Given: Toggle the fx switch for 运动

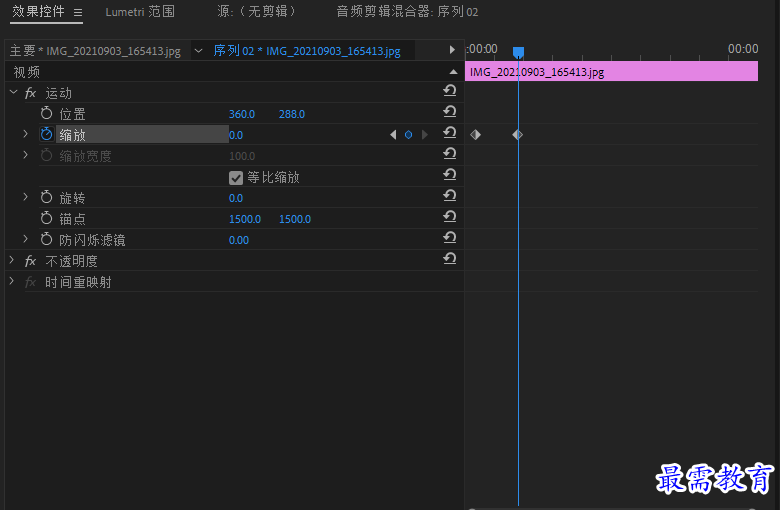Looking at the screenshot, I should 30,93.
